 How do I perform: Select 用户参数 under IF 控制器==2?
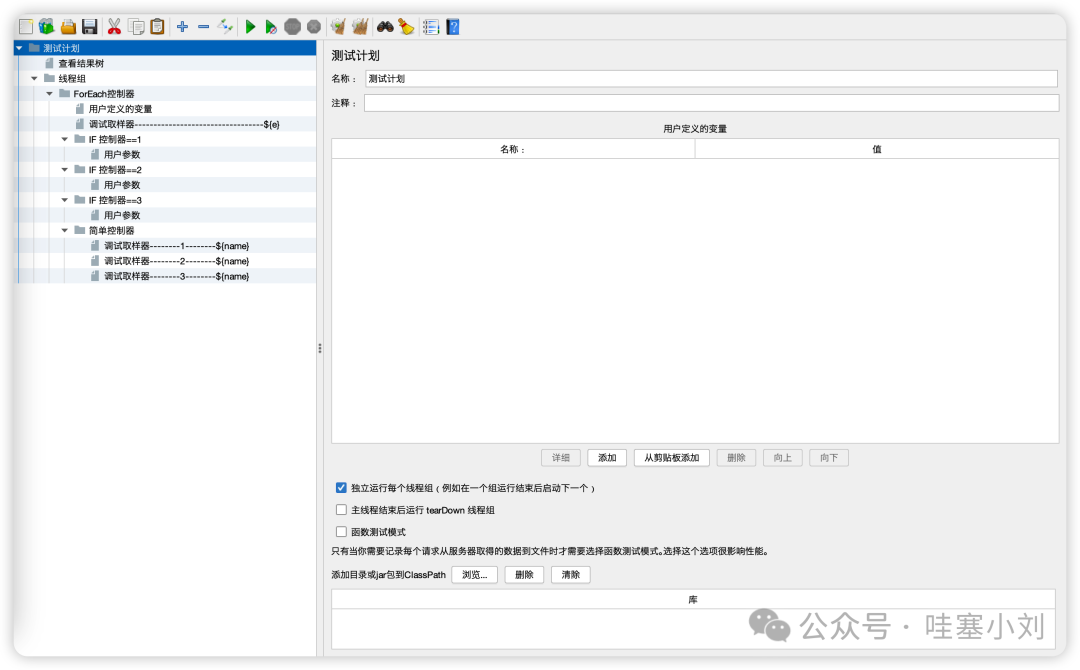(x=165, y=185)
